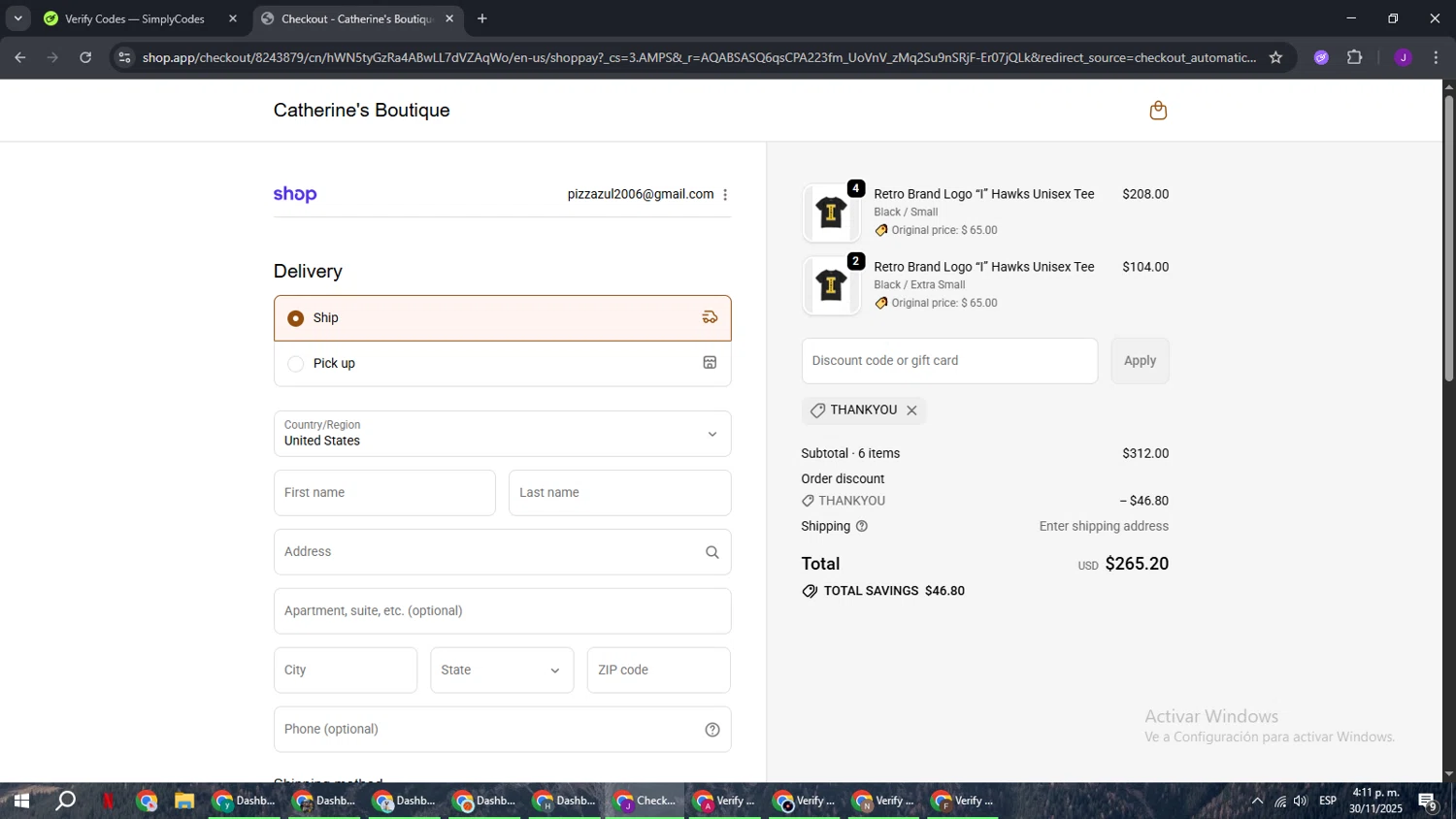Click the store icon in Pick up option
Viewport: 1456px width, 819px height.
[710, 363]
